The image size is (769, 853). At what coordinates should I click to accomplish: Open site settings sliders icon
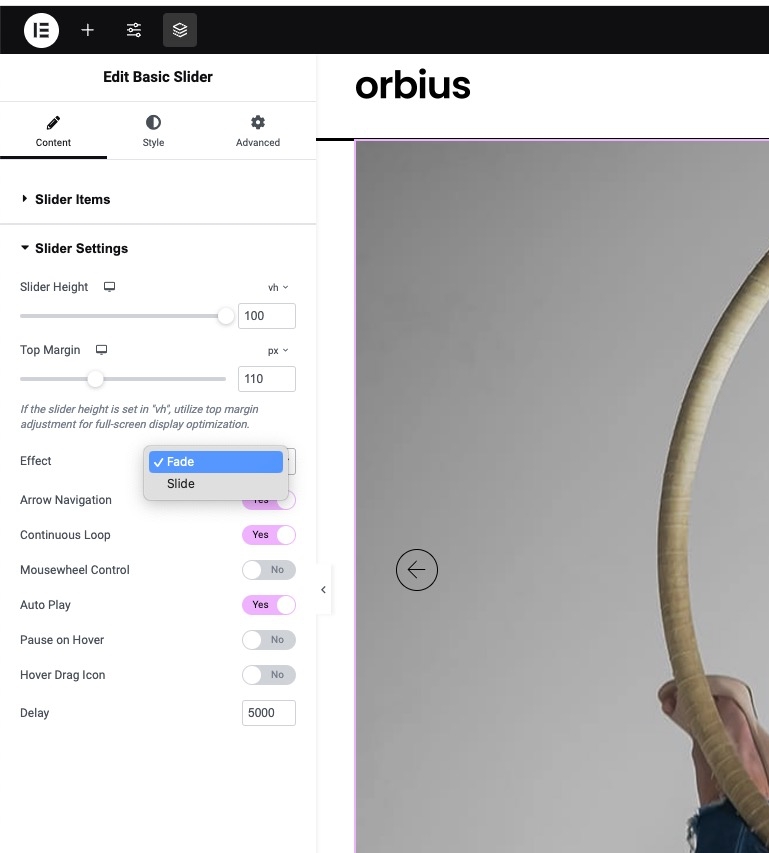pyautogui.click(x=134, y=30)
